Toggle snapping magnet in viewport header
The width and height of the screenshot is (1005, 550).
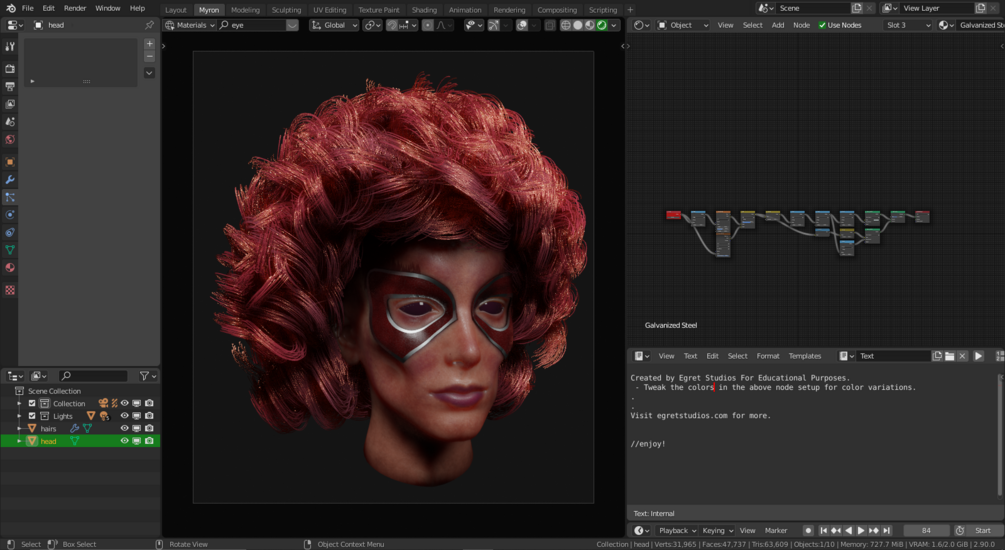(x=391, y=25)
